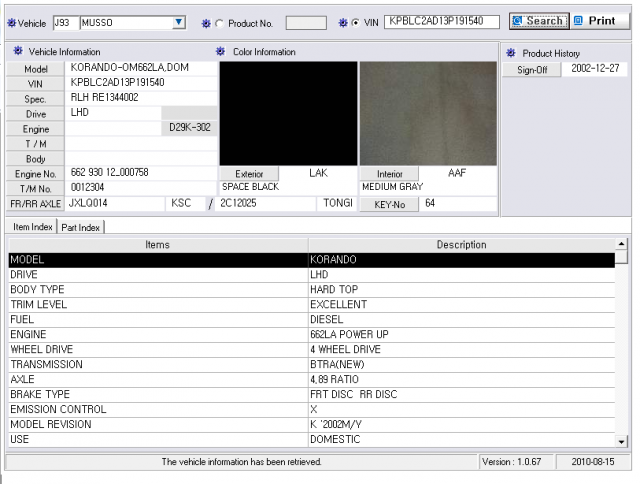The width and height of the screenshot is (640, 484).
Task: Click the black exterior color swatch
Action: coord(288,113)
